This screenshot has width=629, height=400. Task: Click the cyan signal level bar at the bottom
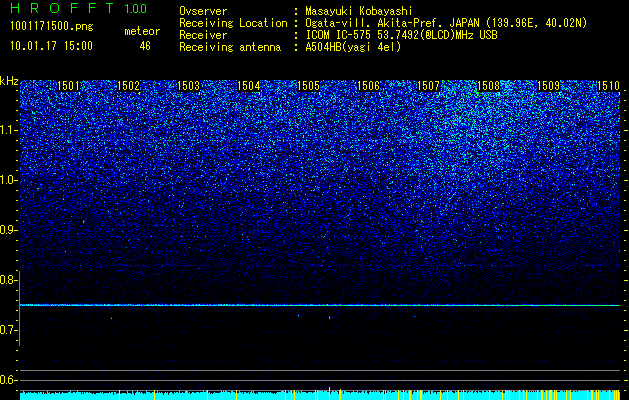[x=320, y=395]
